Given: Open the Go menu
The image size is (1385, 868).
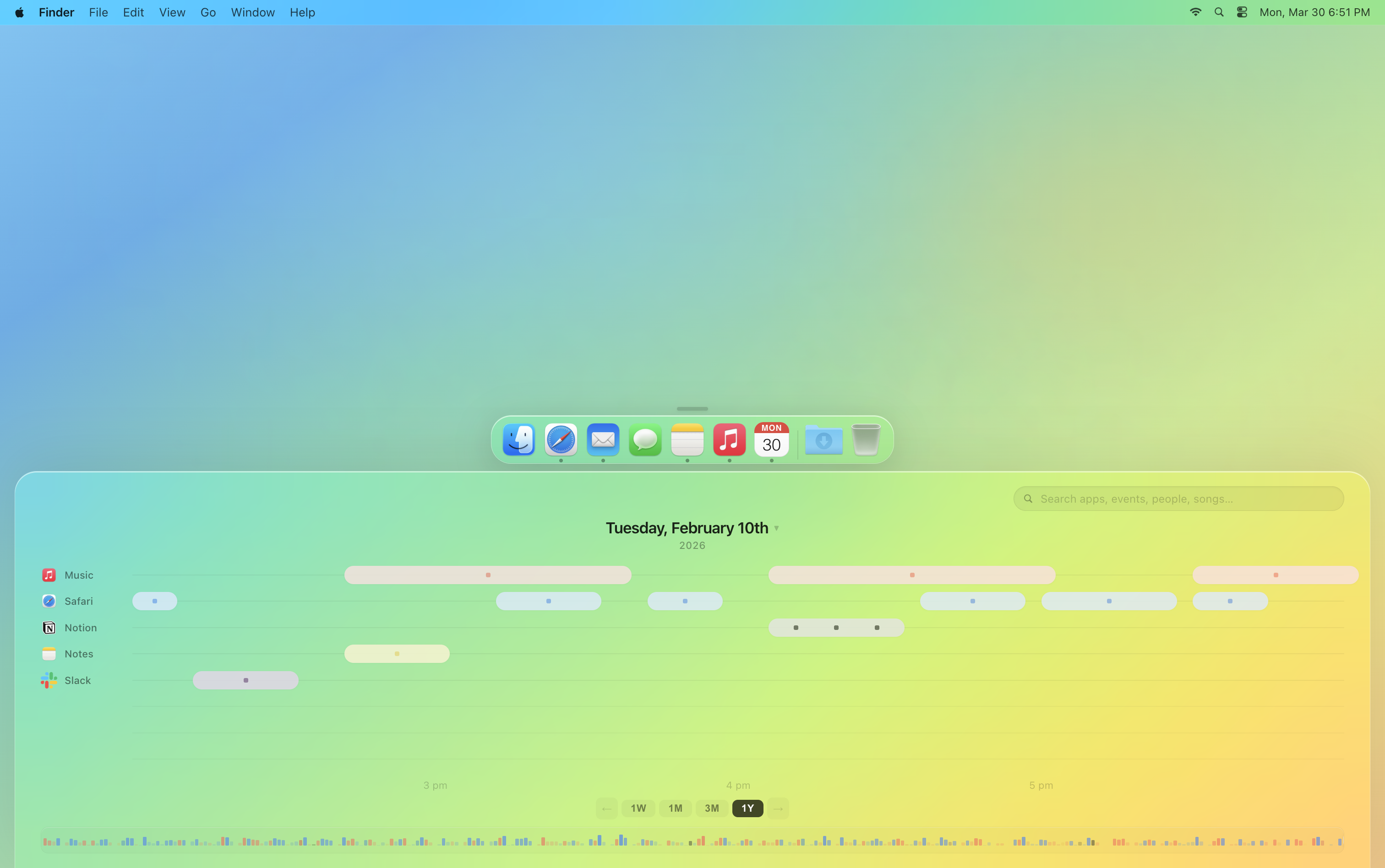Looking at the screenshot, I should click(208, 11).
